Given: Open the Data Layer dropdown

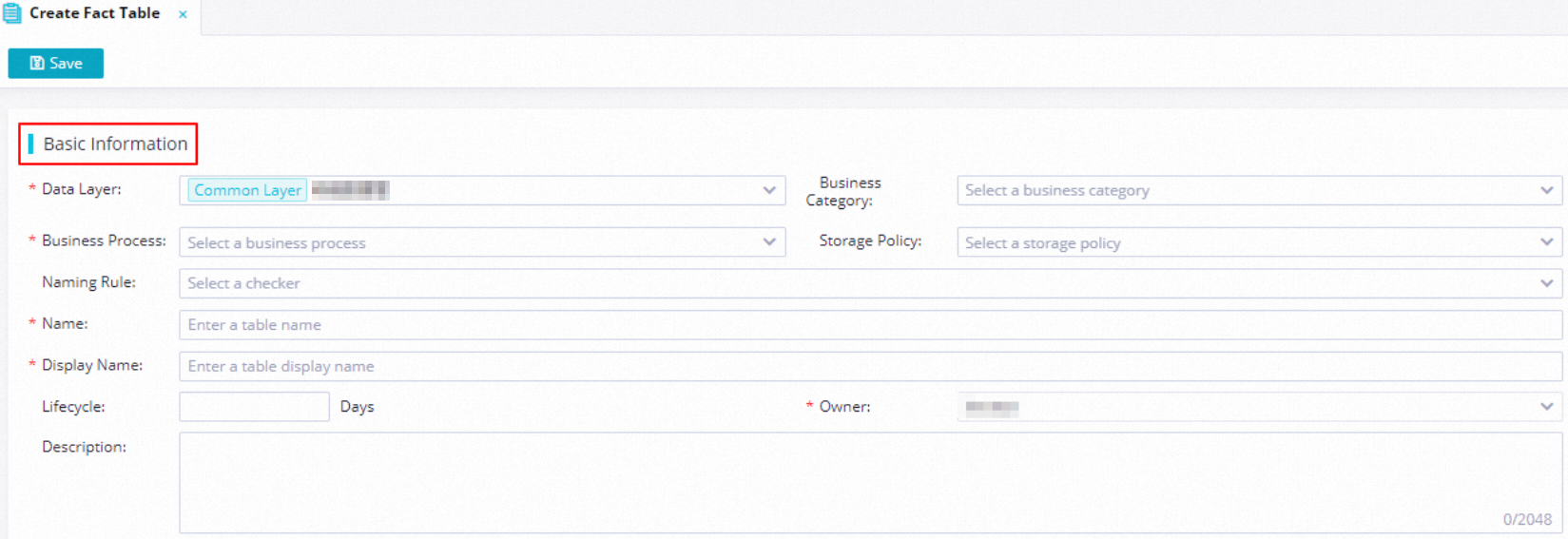Looking at the screenshot, I should tap(482, 190).
